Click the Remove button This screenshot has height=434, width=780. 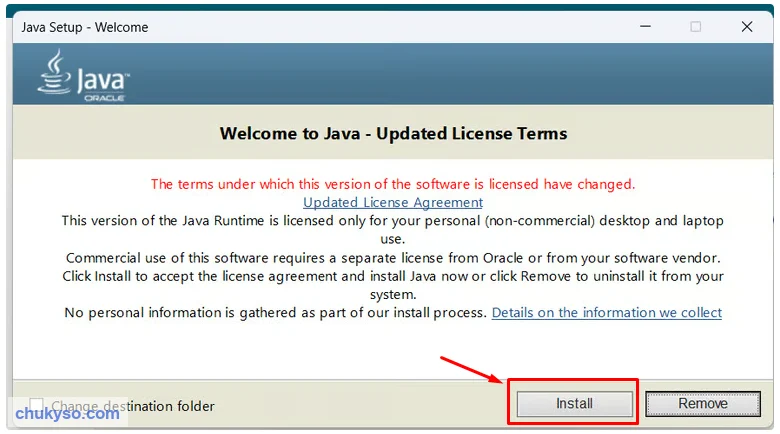(x=703, y=403)
